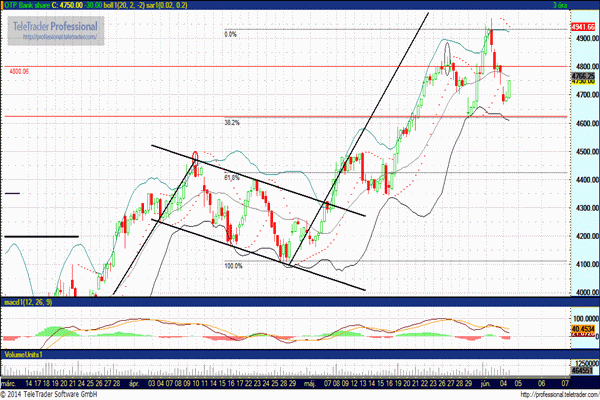Click the 464551 volume value tag
This screenshot has height=400, width=600.
[583, 371]
